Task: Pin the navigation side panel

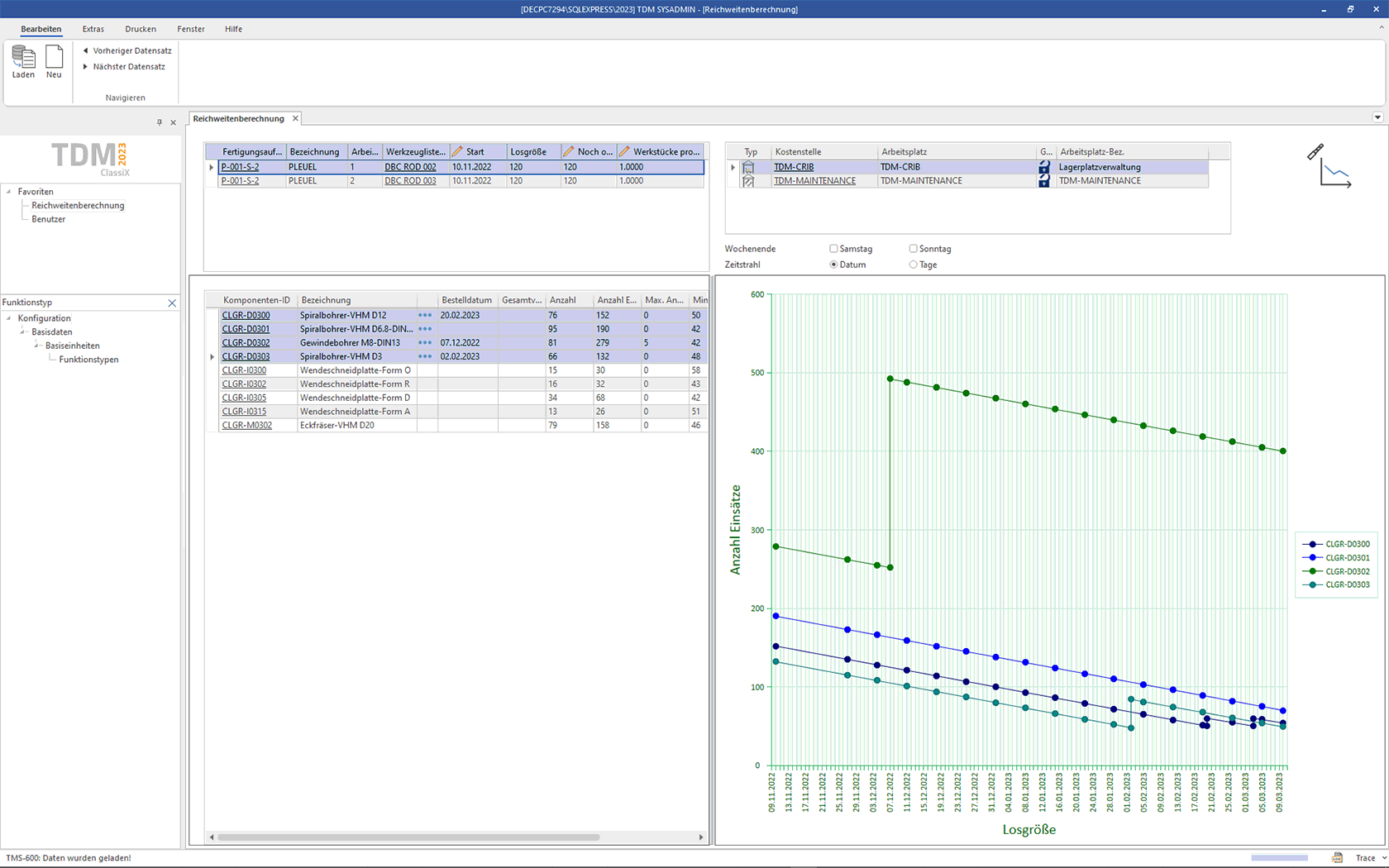Action: coord(160,122)
